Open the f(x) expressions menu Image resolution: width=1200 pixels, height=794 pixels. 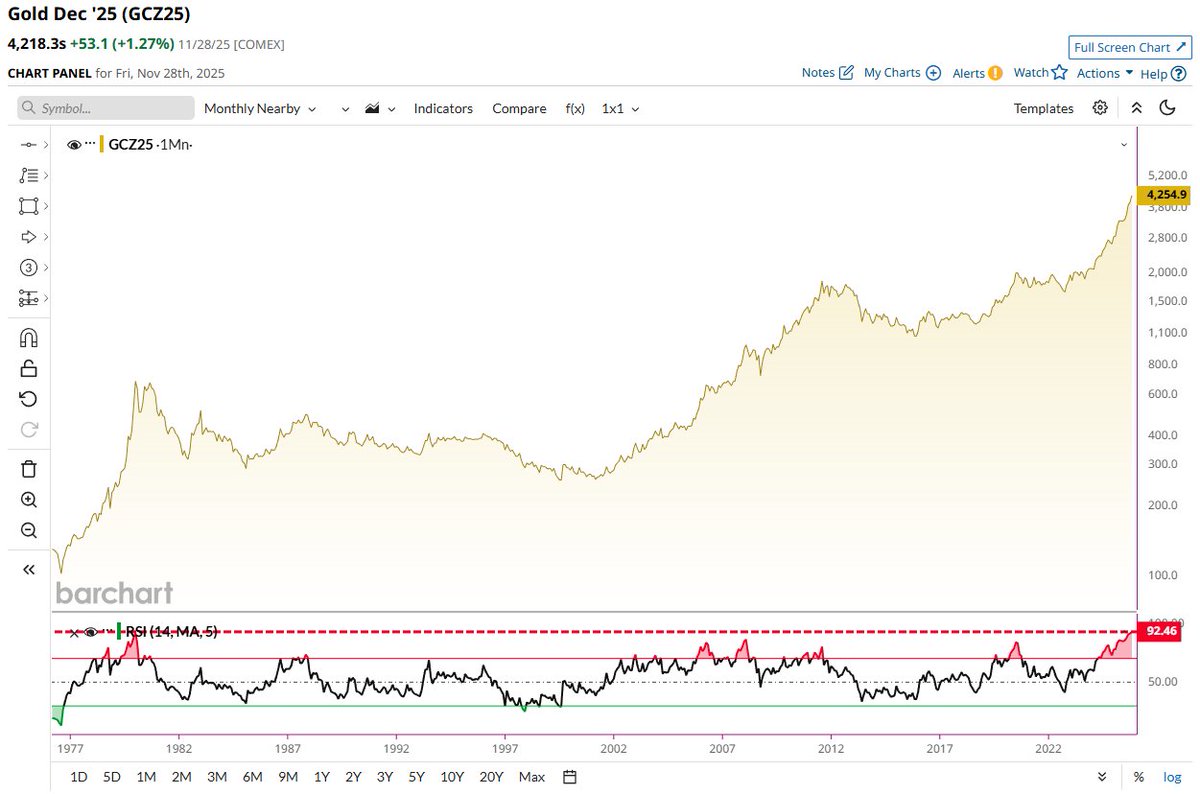tap(575, 108)
